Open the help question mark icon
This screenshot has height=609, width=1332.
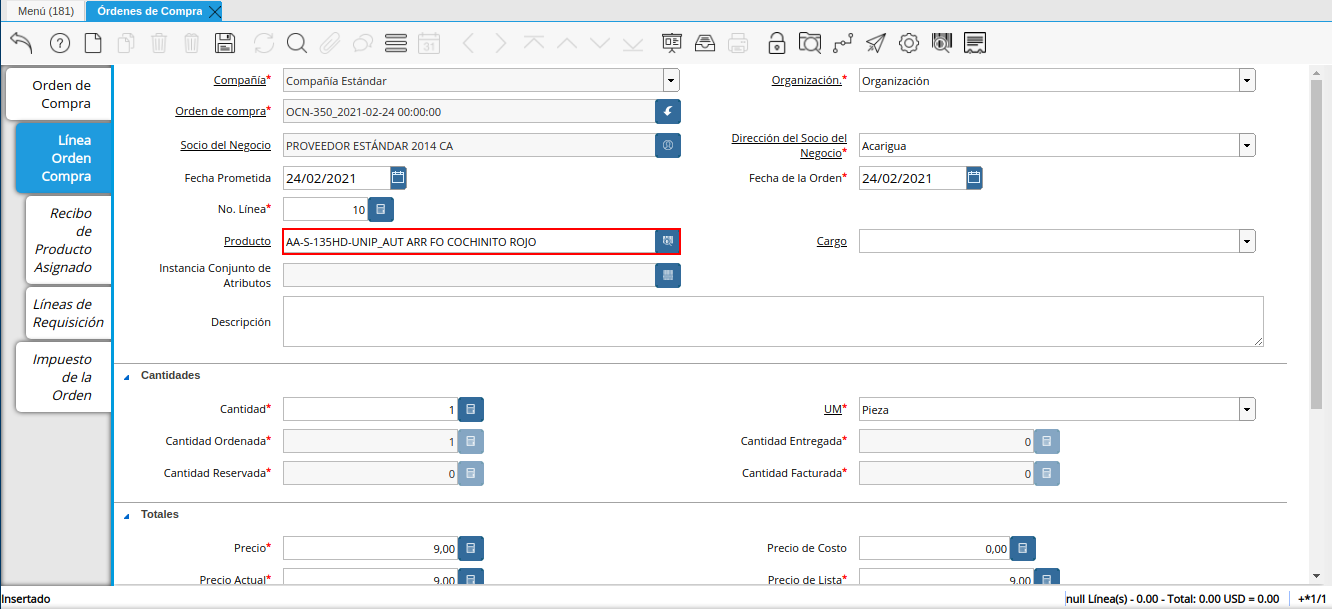click(x=60, y=43)
